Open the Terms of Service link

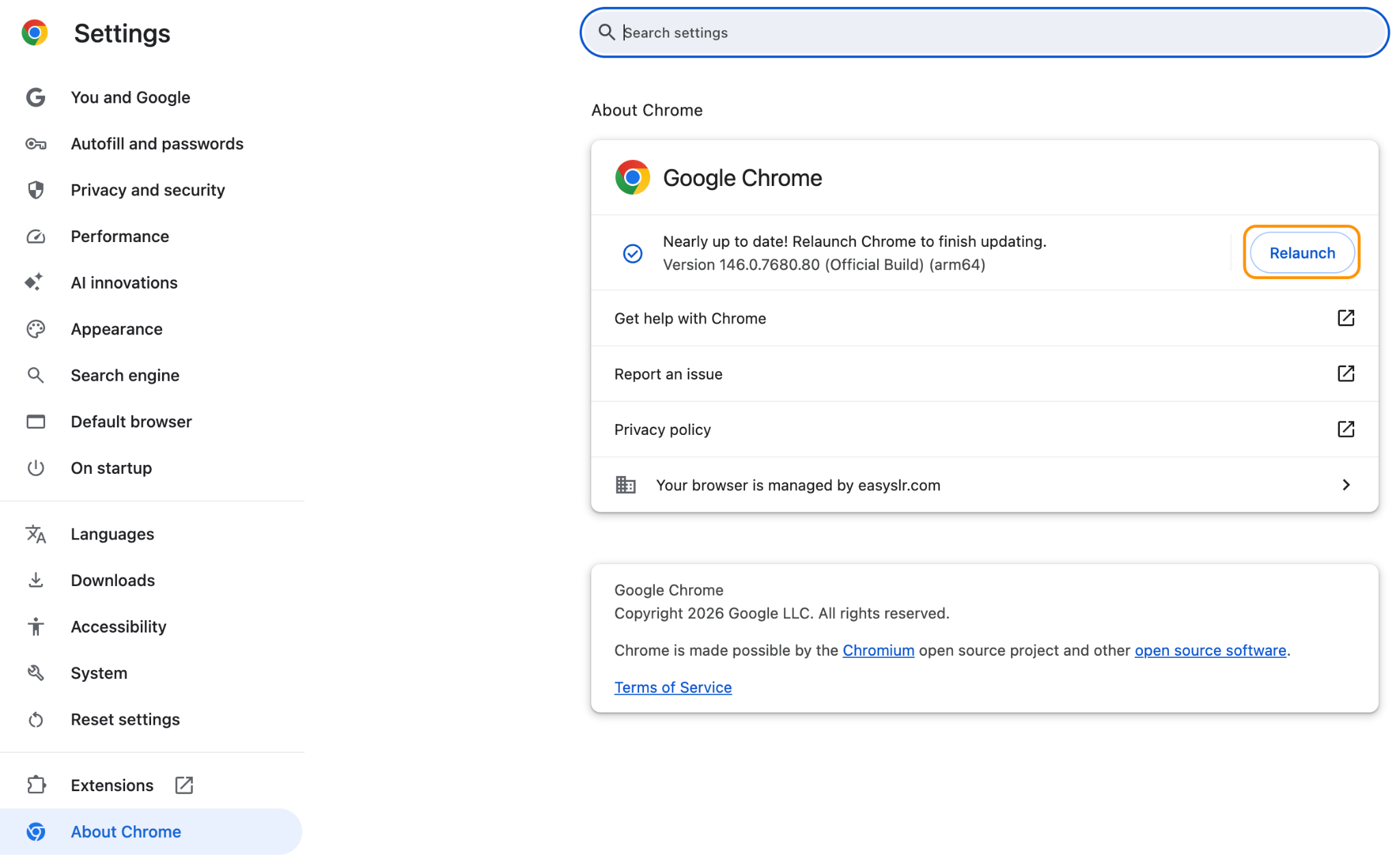(x=673, y=687)
